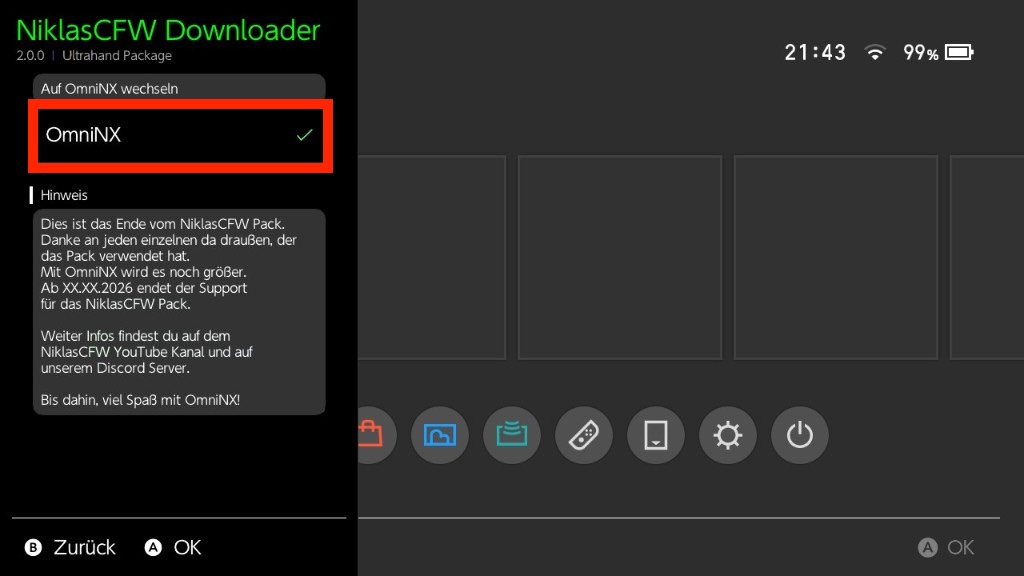
Task: Open the News icon on home menu
Action: coord(512,435)
